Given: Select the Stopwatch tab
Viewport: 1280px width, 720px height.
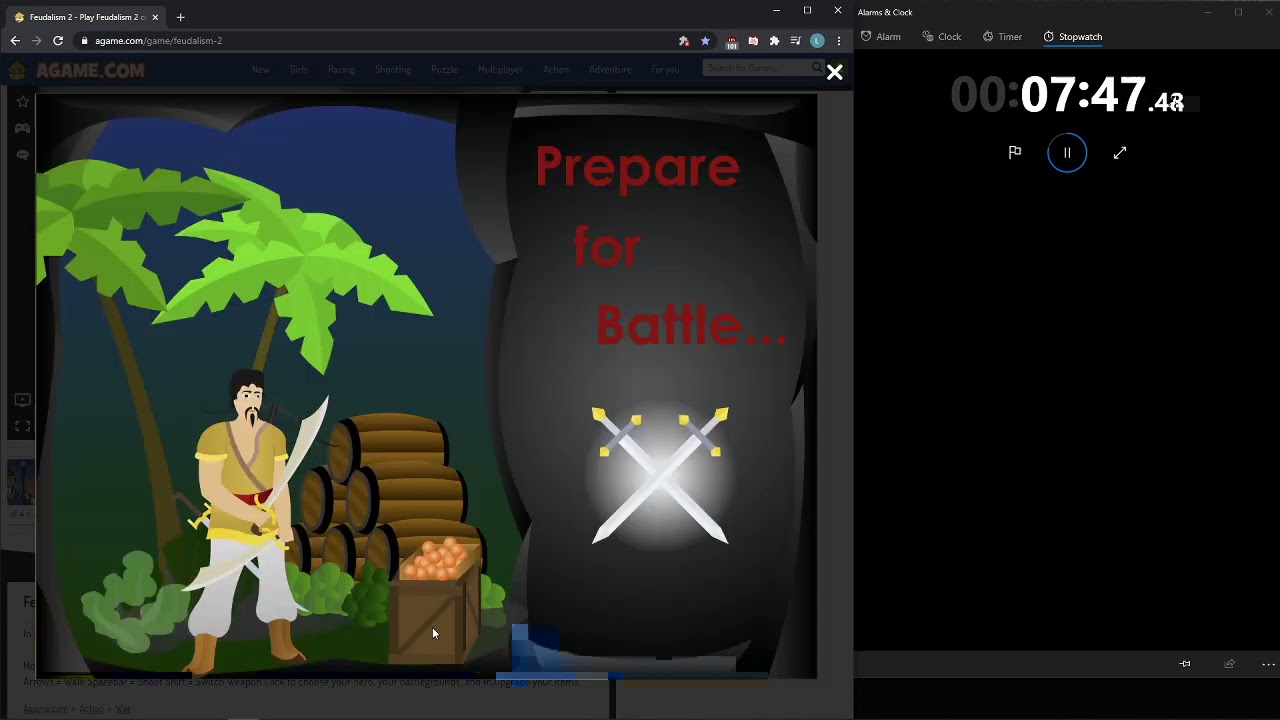Looking at the screenshot, I should [x=1072, y=37].
